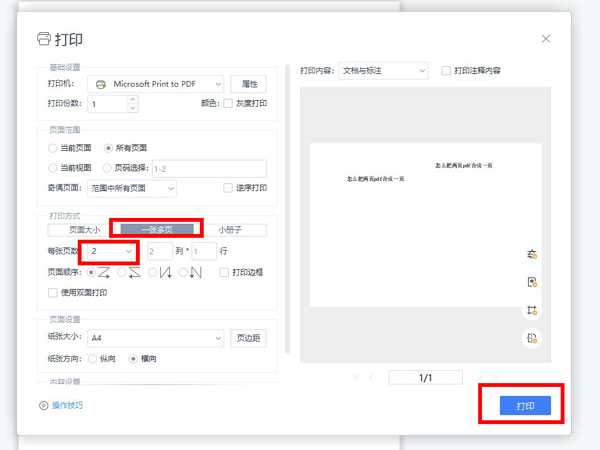Choose the vertical downward page order option

152,272
